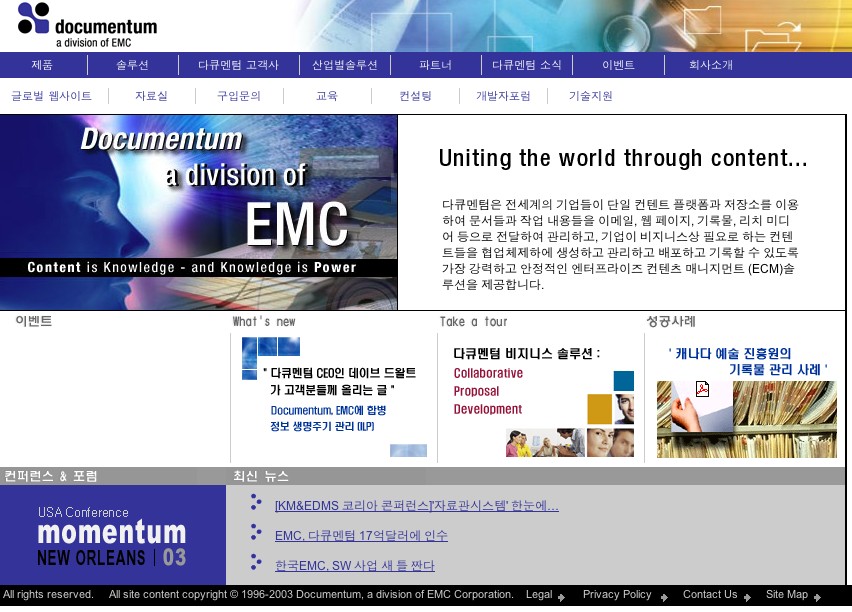Open the momentum New Orleans 03 banner
852x612 pixels.
point(112,535)
